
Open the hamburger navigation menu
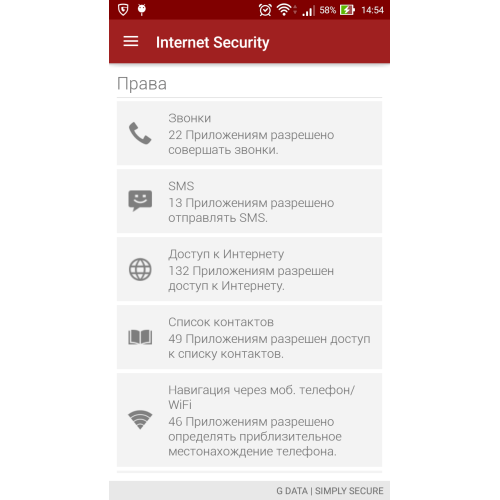[131, 41]
